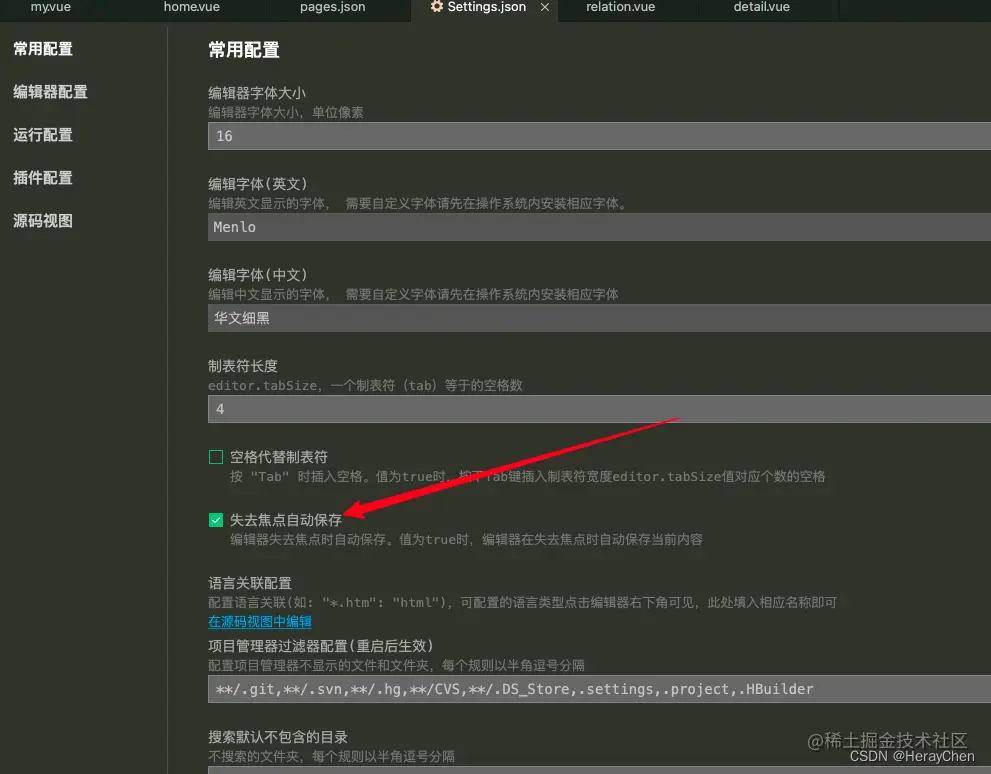Click the Chinese font field showing 华文细黑
The image size is (991, 774).
[500, 317]
